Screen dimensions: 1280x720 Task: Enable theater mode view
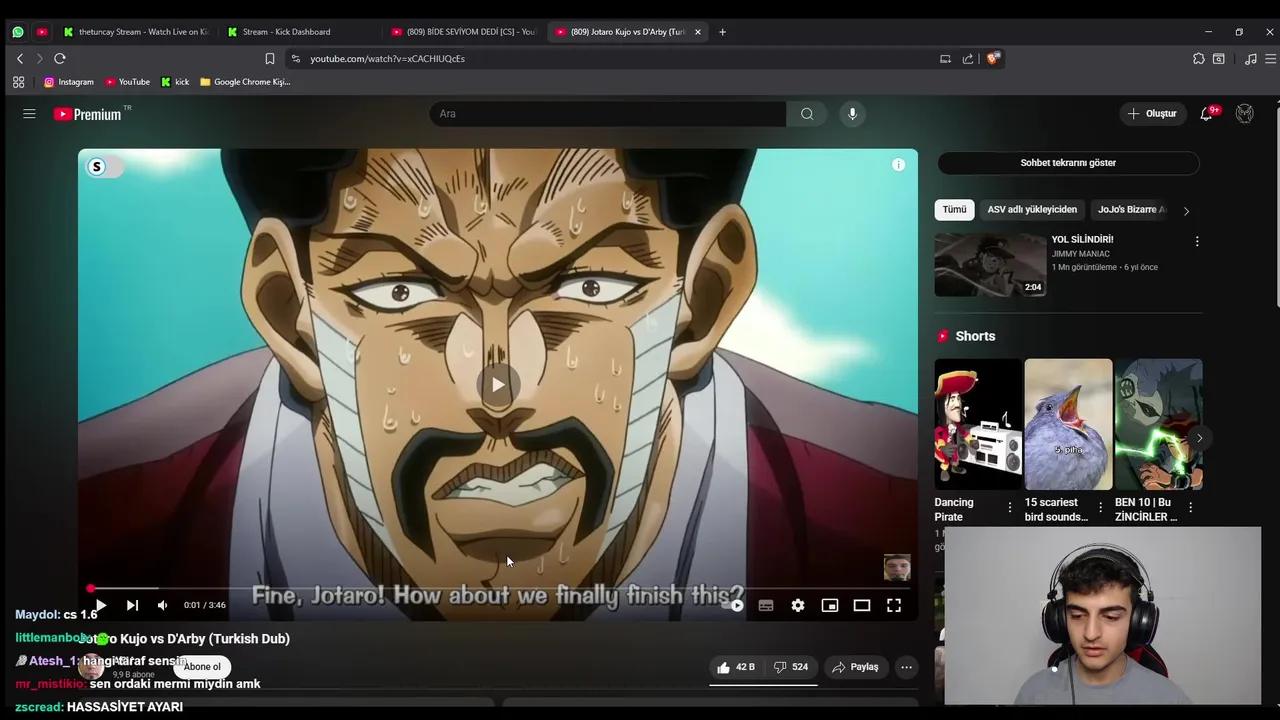click(862, 605)
